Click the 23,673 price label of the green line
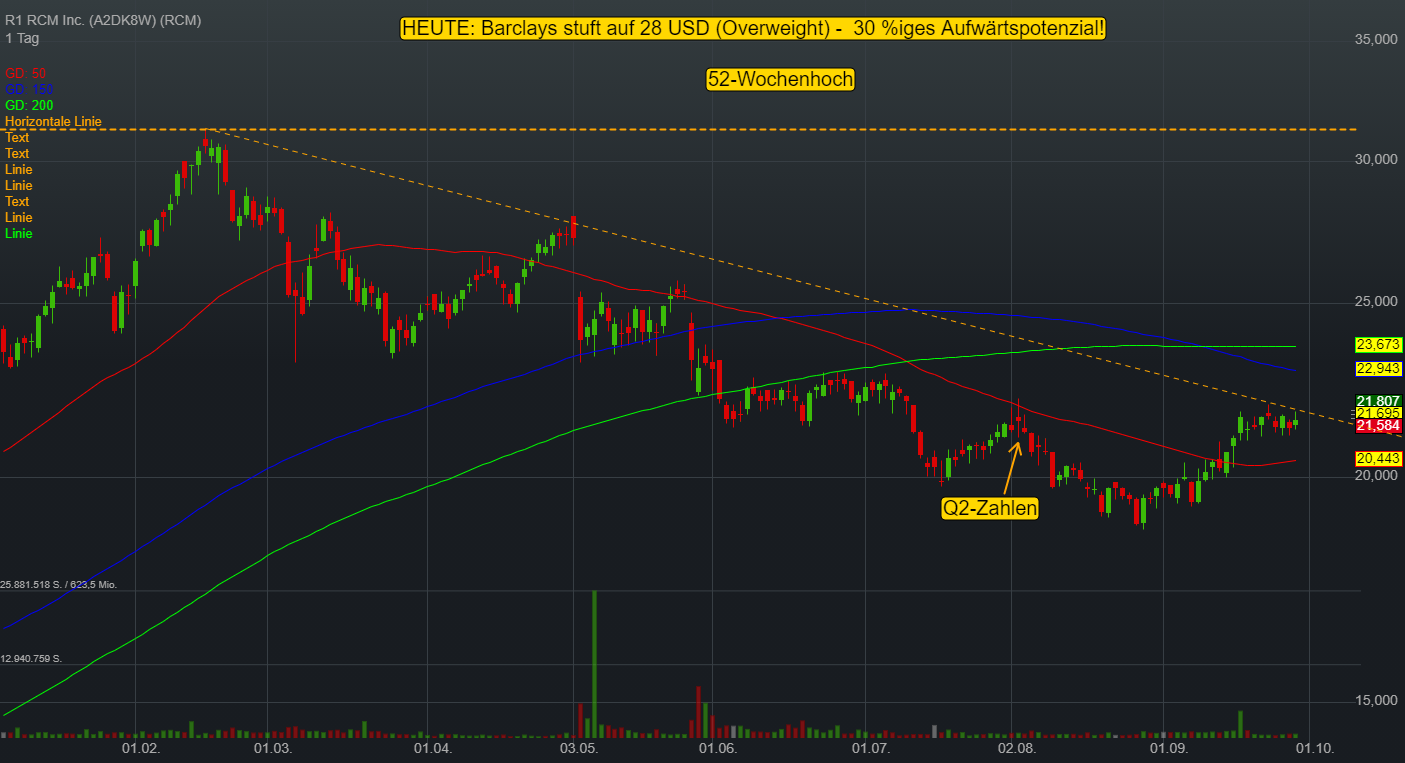This screenshot has width=1405, height=763. [x=1379, y=345]
